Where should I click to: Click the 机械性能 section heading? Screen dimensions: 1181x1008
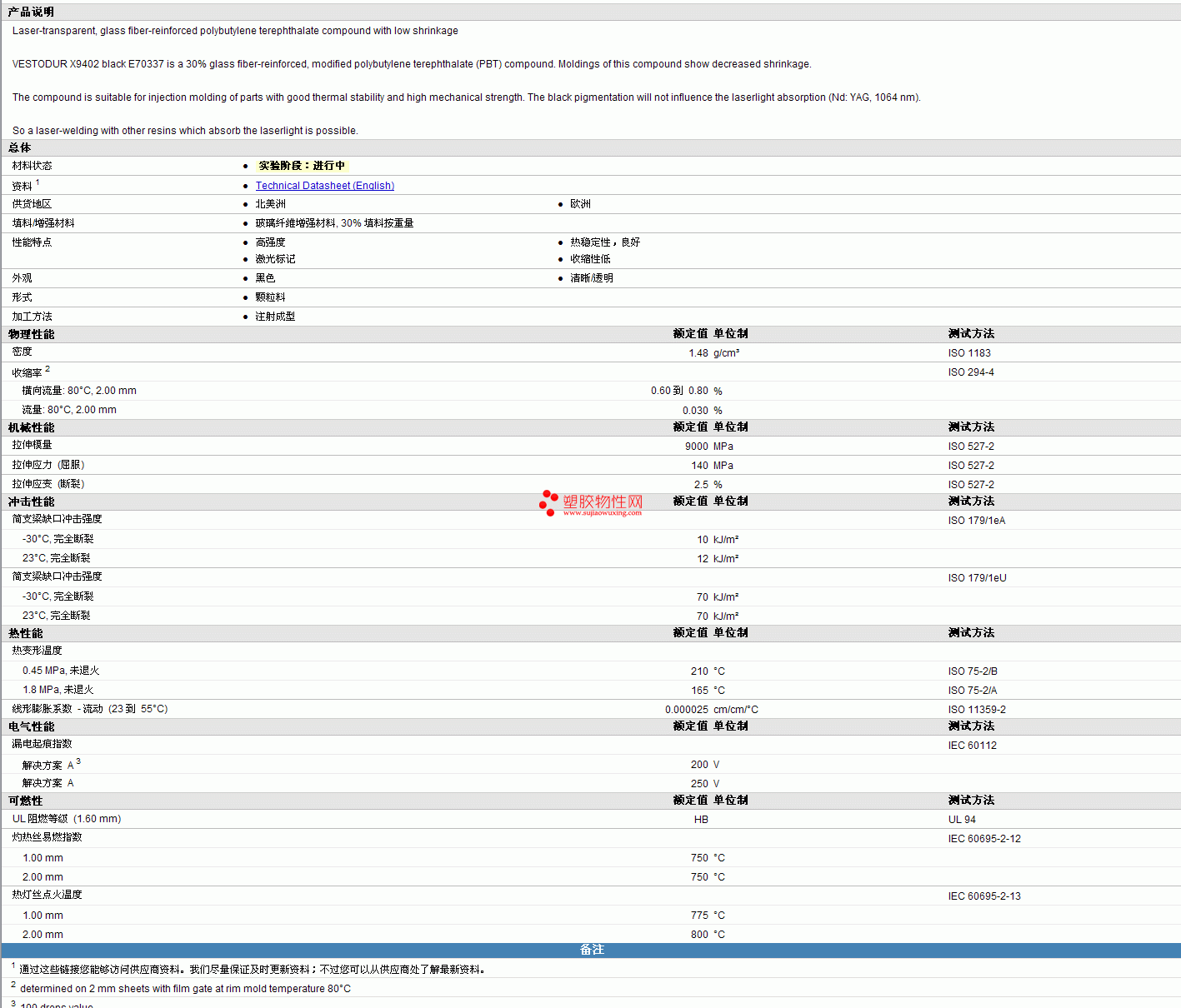32,427
